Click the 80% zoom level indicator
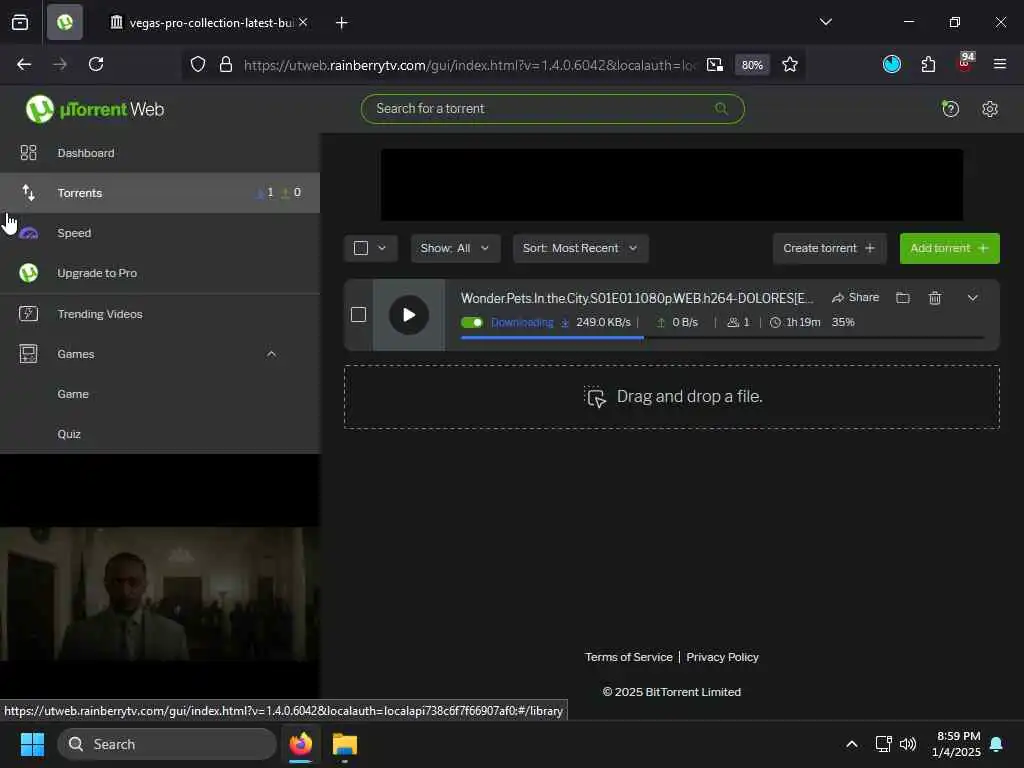Screen dimensions: 1024x768 (752, 65)
